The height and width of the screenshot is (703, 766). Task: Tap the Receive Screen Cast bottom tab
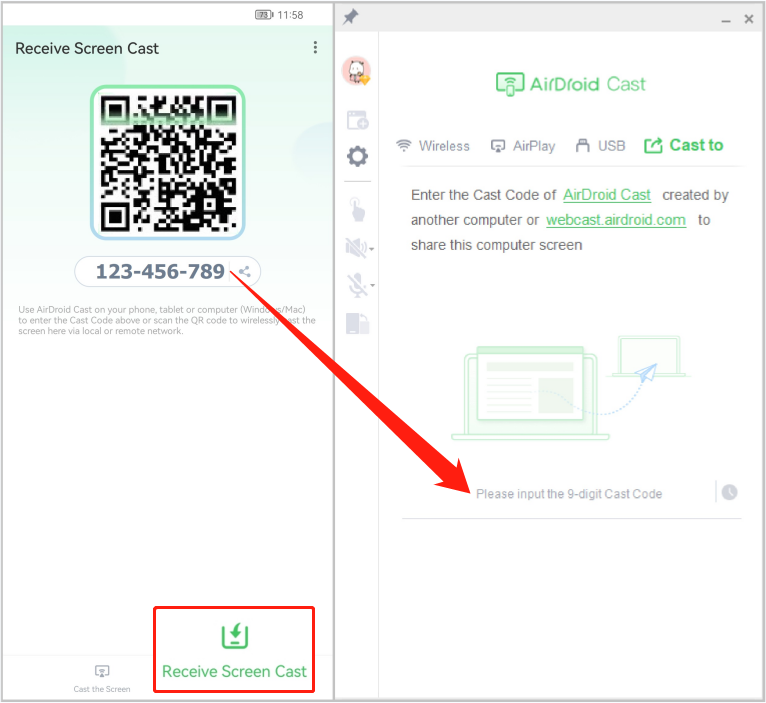234,649
